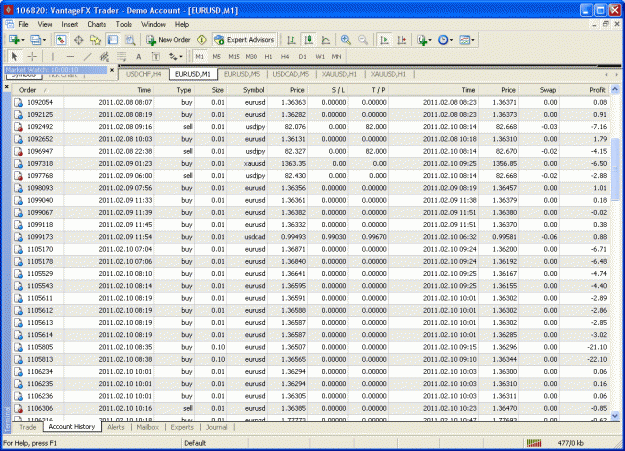Switch timeframe to MN
This screenshot has width=625, height=451.
336,57
